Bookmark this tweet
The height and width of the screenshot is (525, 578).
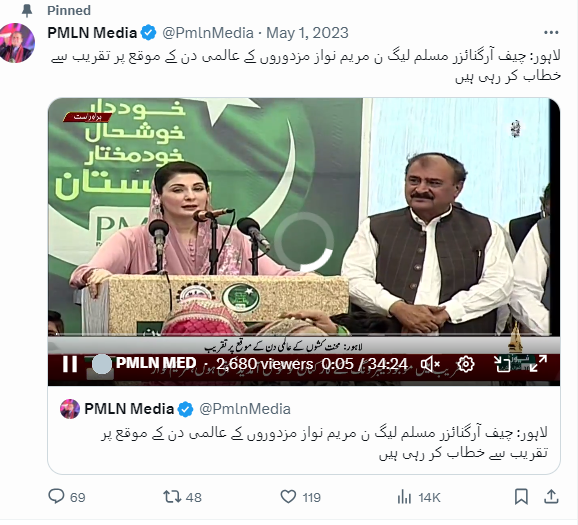tap(521, 497)
